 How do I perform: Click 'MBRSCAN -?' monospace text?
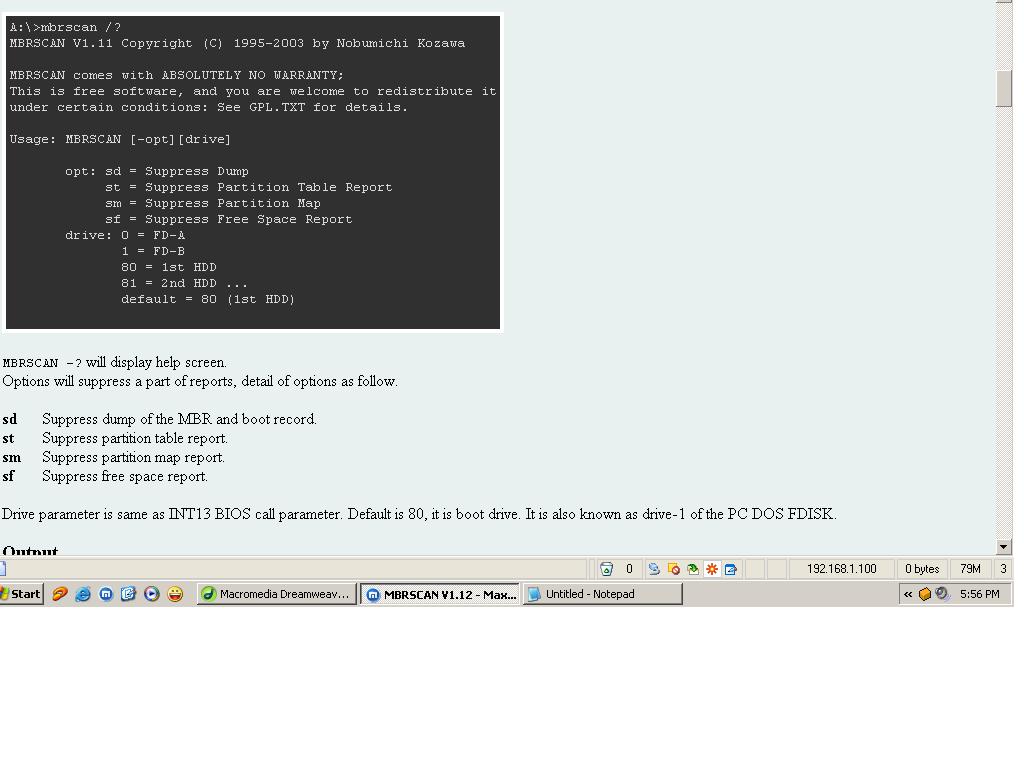click(42, 363)
